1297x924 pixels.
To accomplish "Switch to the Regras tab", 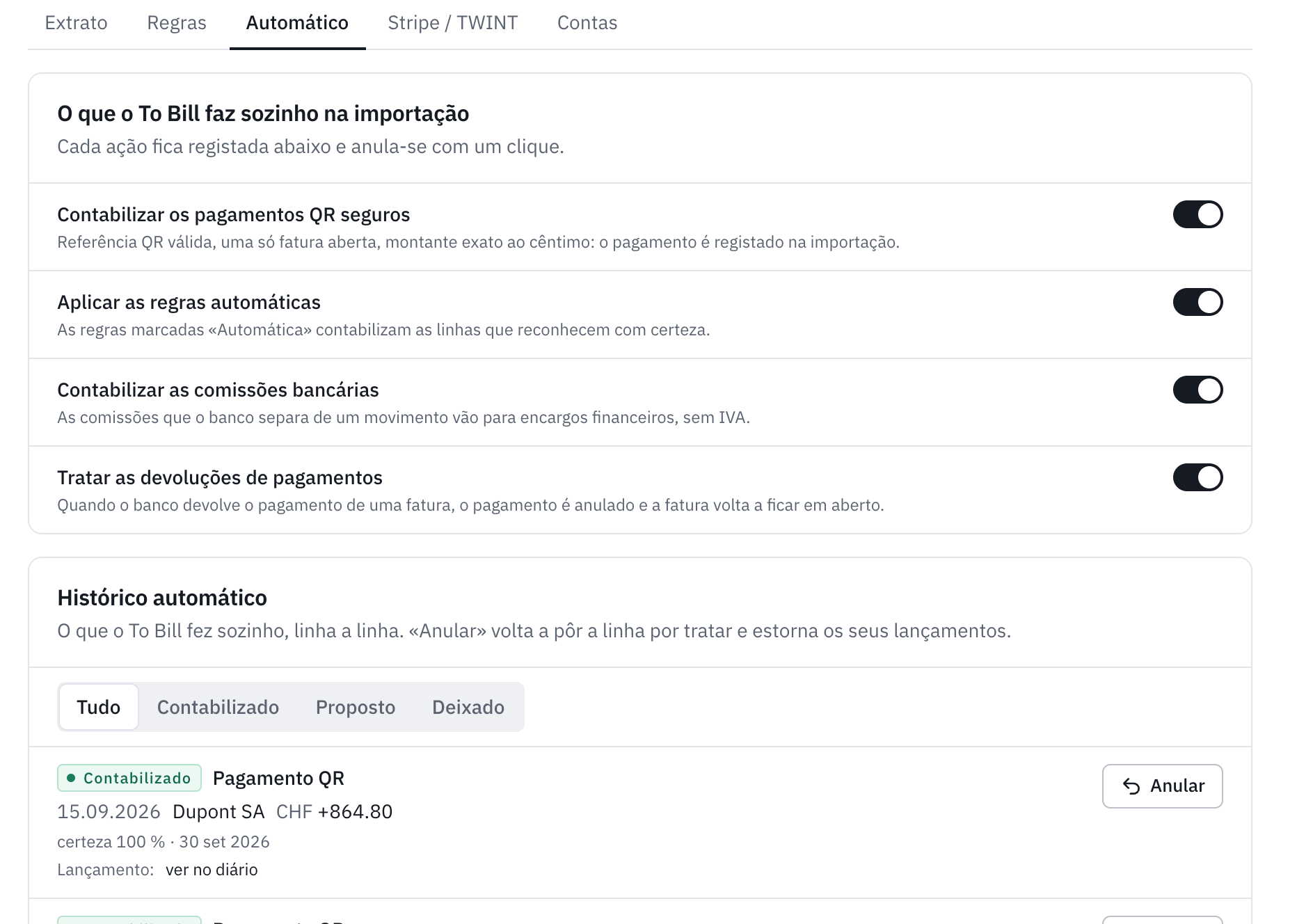I will [x=177, y=23].
